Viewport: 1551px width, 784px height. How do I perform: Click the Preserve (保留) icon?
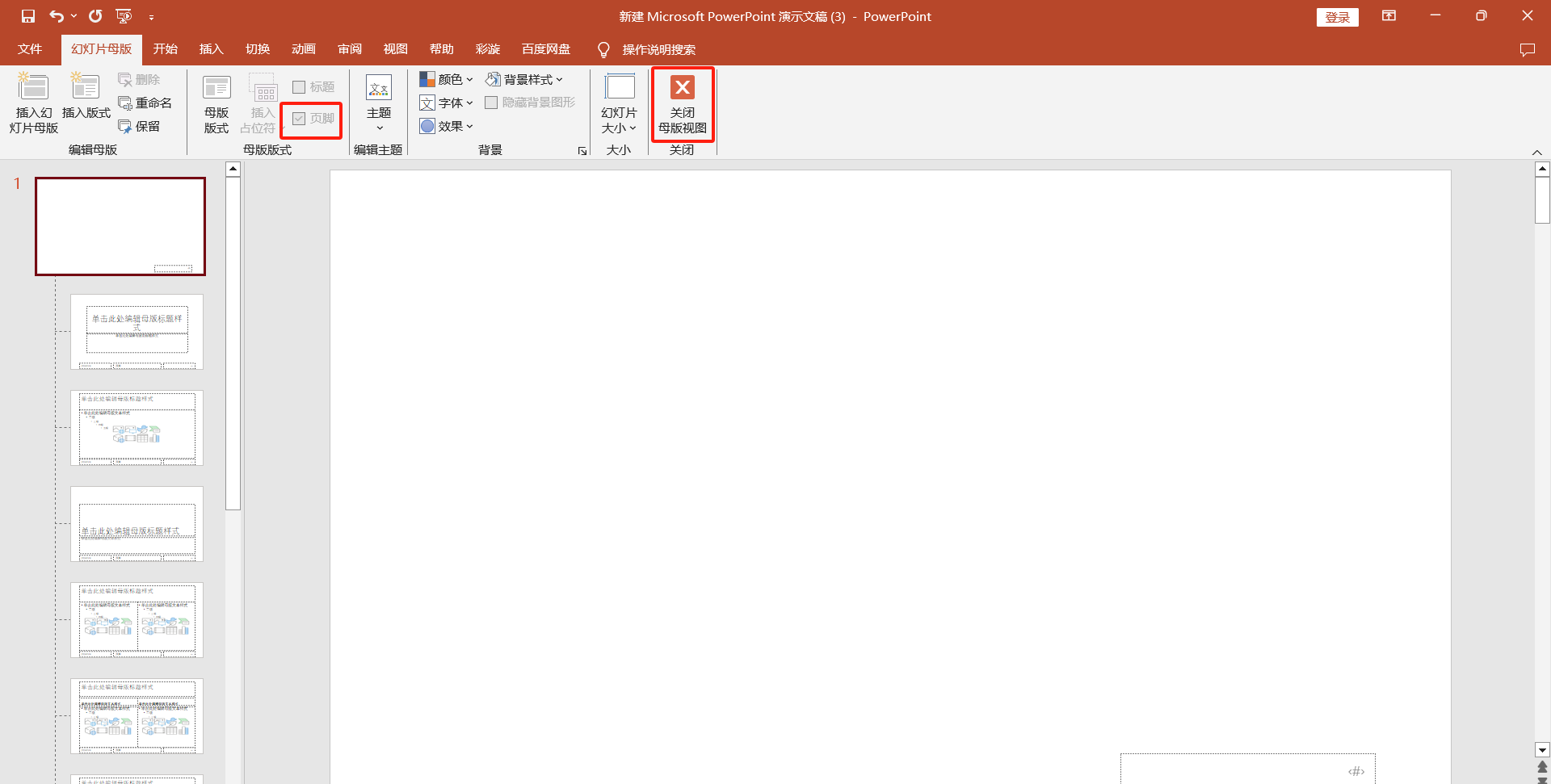coord(126,127)
